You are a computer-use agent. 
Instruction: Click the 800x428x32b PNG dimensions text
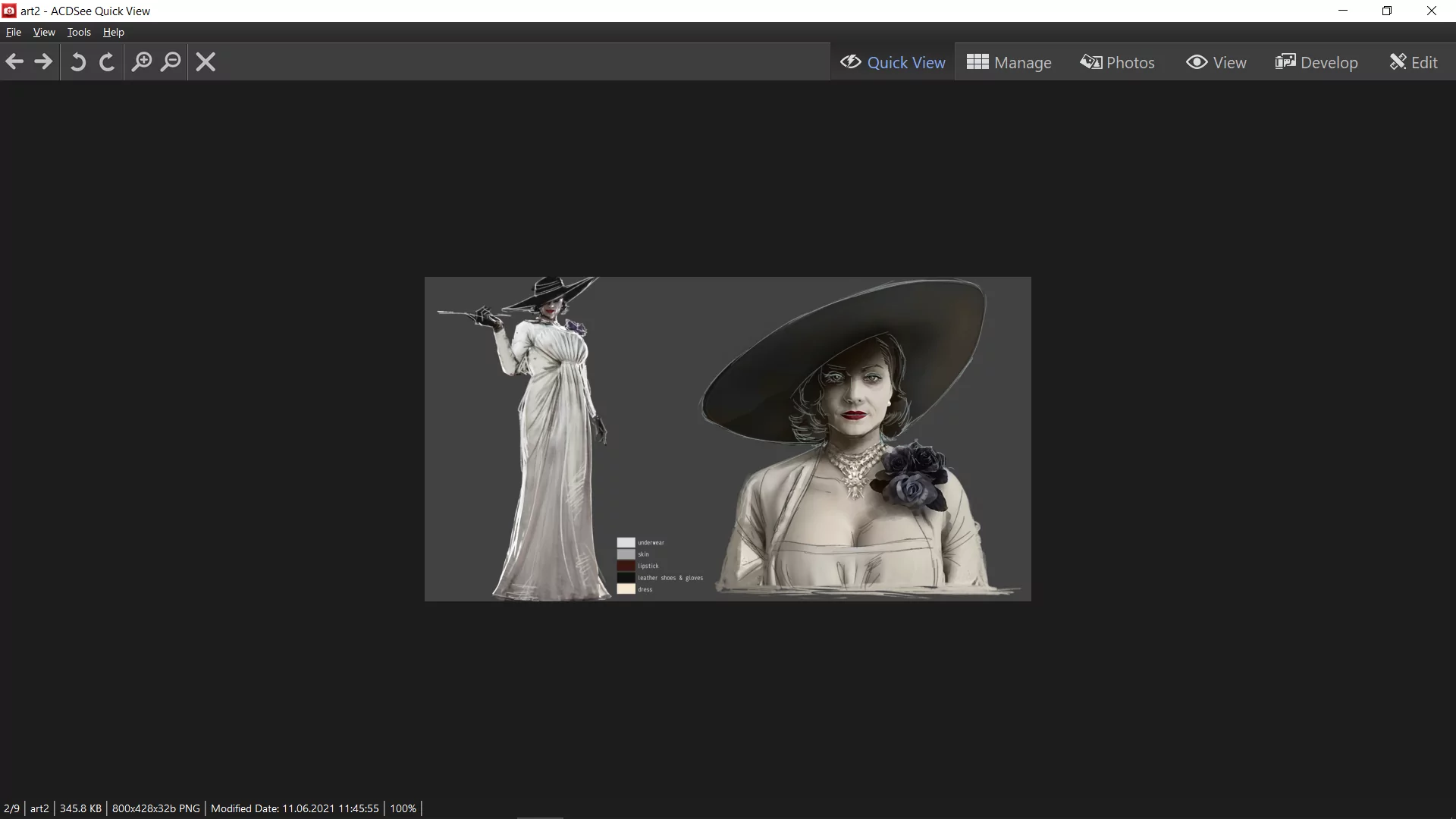pyautogui.click(x=156, y=808)
